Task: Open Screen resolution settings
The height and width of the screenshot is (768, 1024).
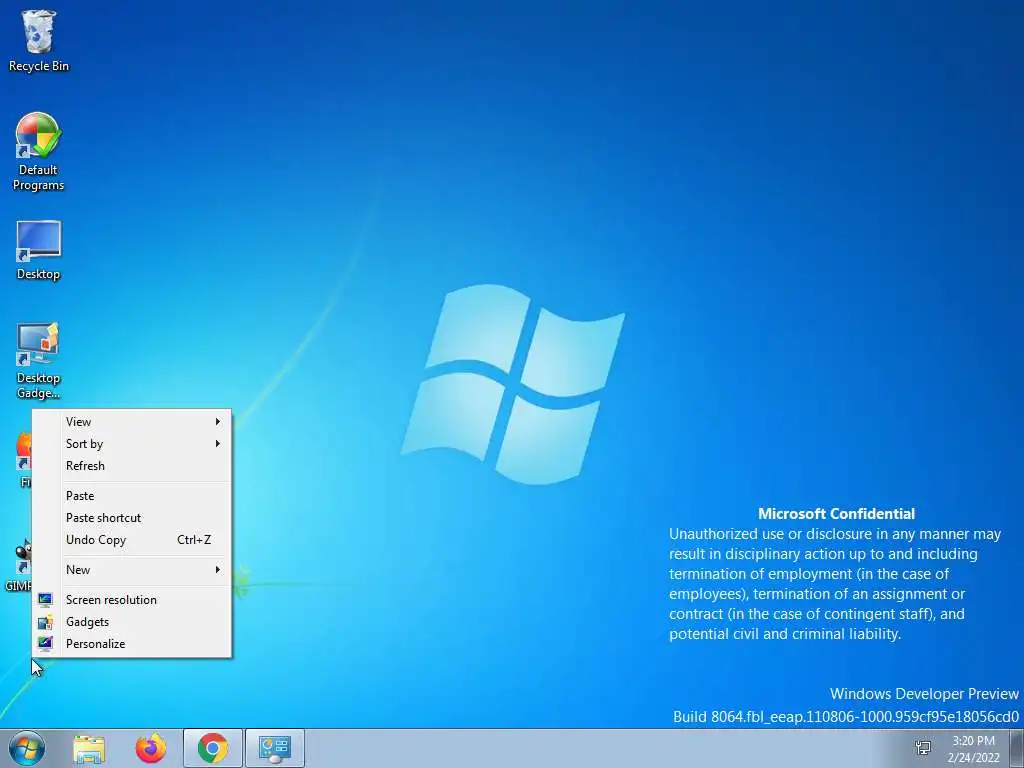Action: click(x=132, y=600)
